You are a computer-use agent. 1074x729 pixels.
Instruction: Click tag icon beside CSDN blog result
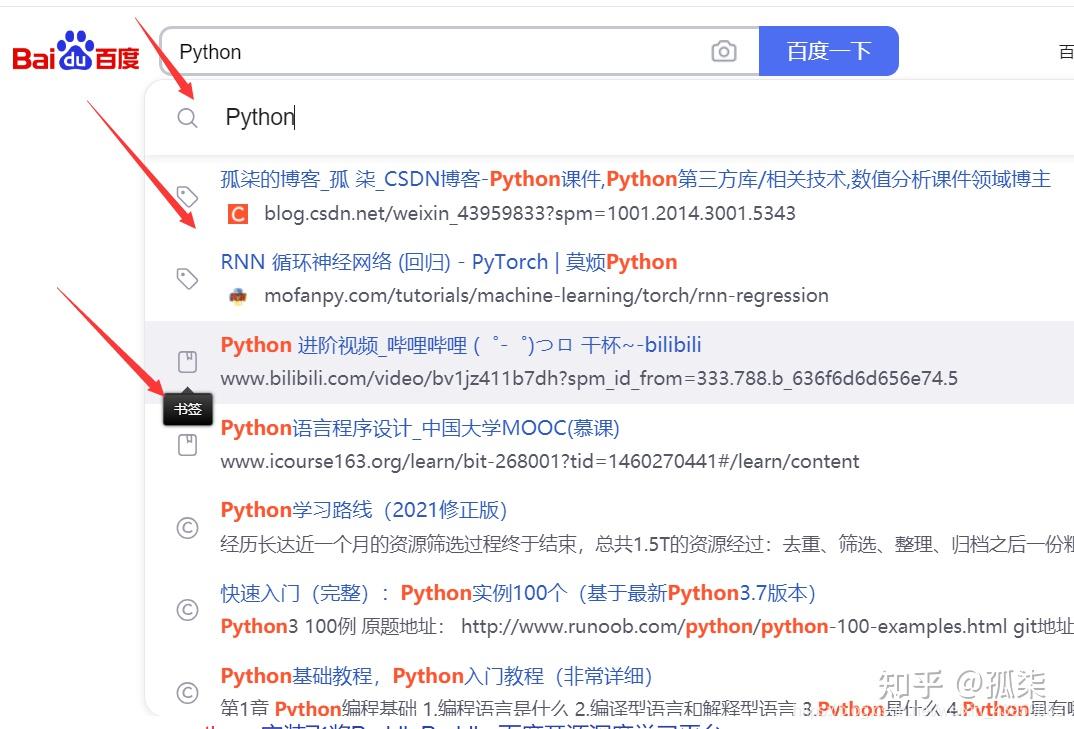click(x=187, y=197)
